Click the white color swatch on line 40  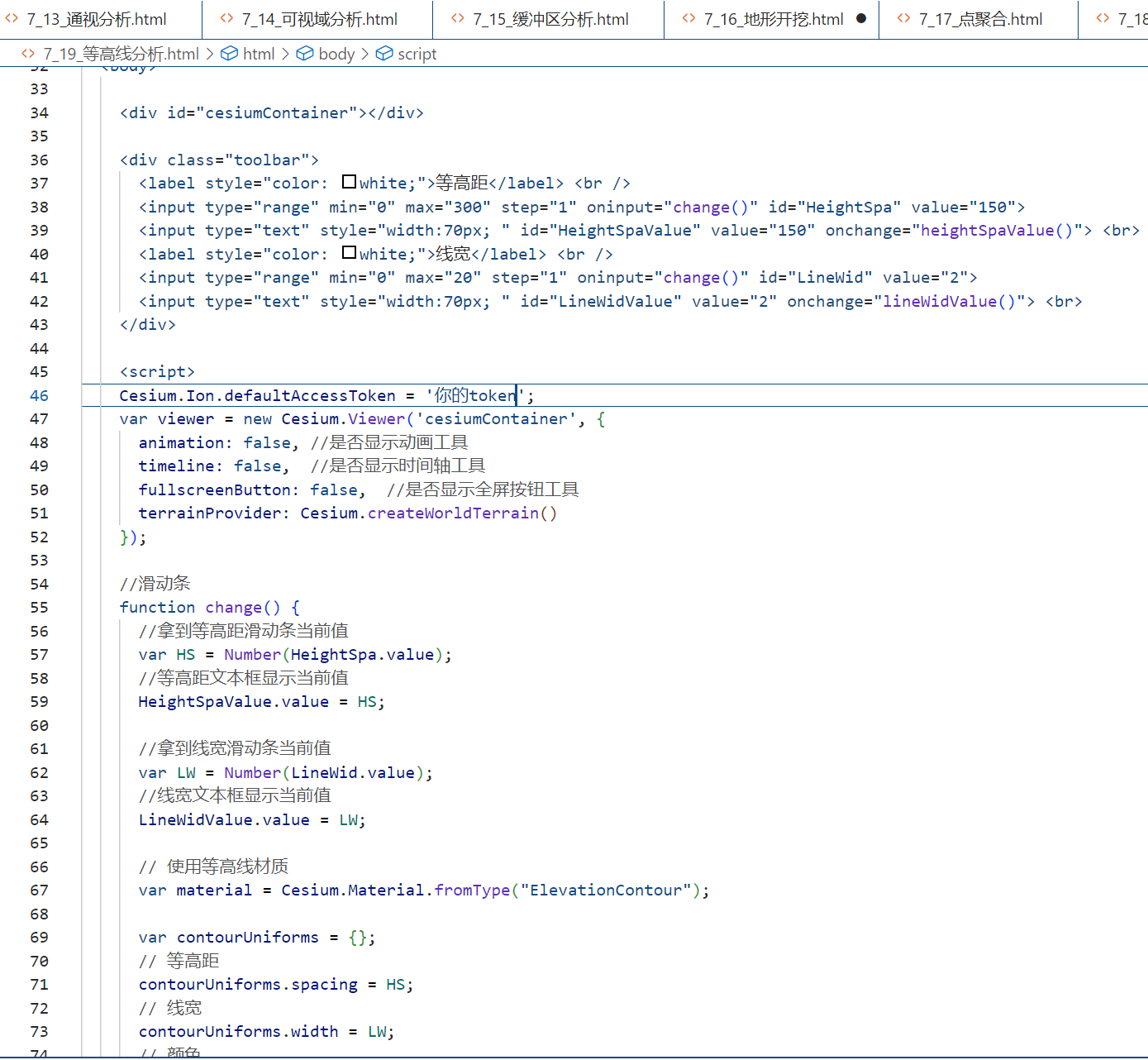tap(350, 253)
